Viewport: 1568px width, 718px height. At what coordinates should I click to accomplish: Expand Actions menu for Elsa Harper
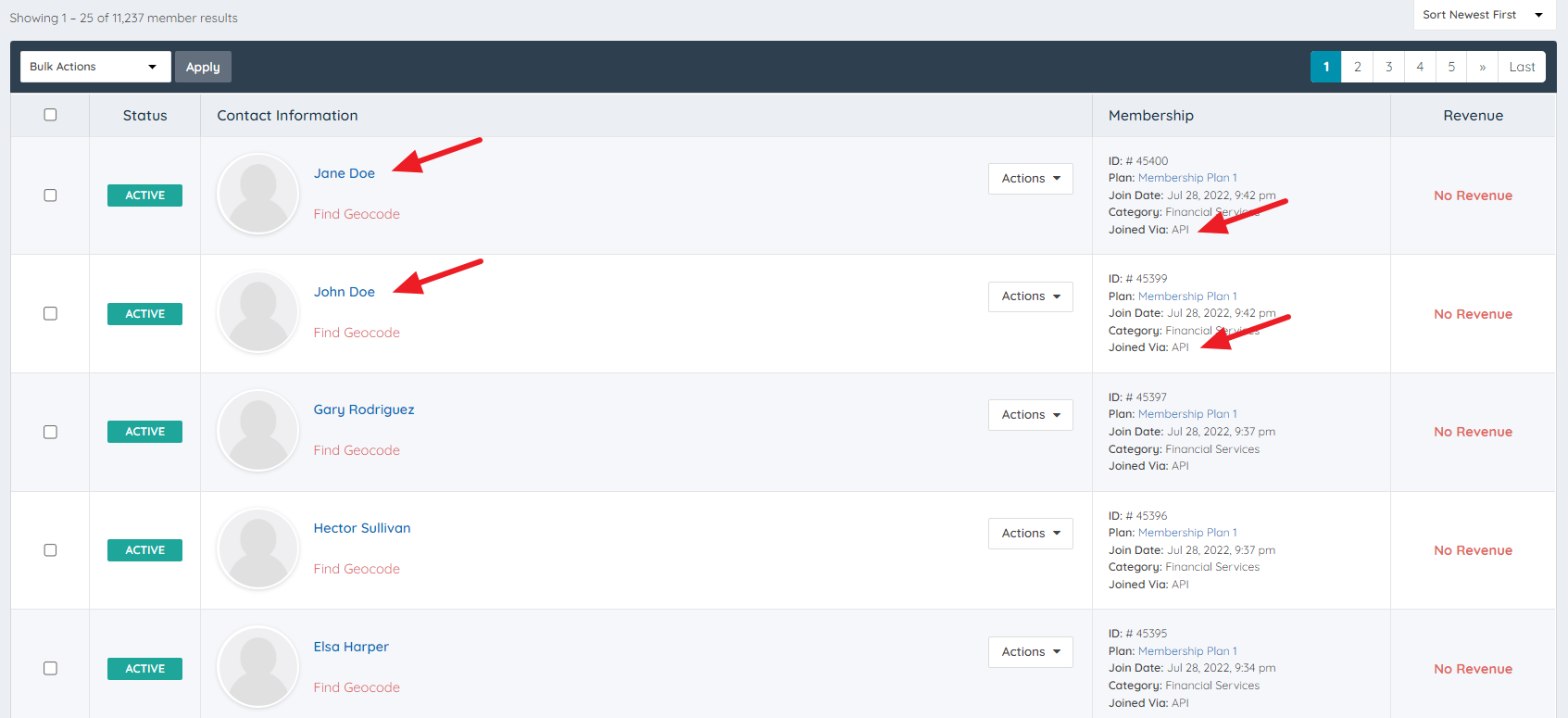click(1030, 652)
